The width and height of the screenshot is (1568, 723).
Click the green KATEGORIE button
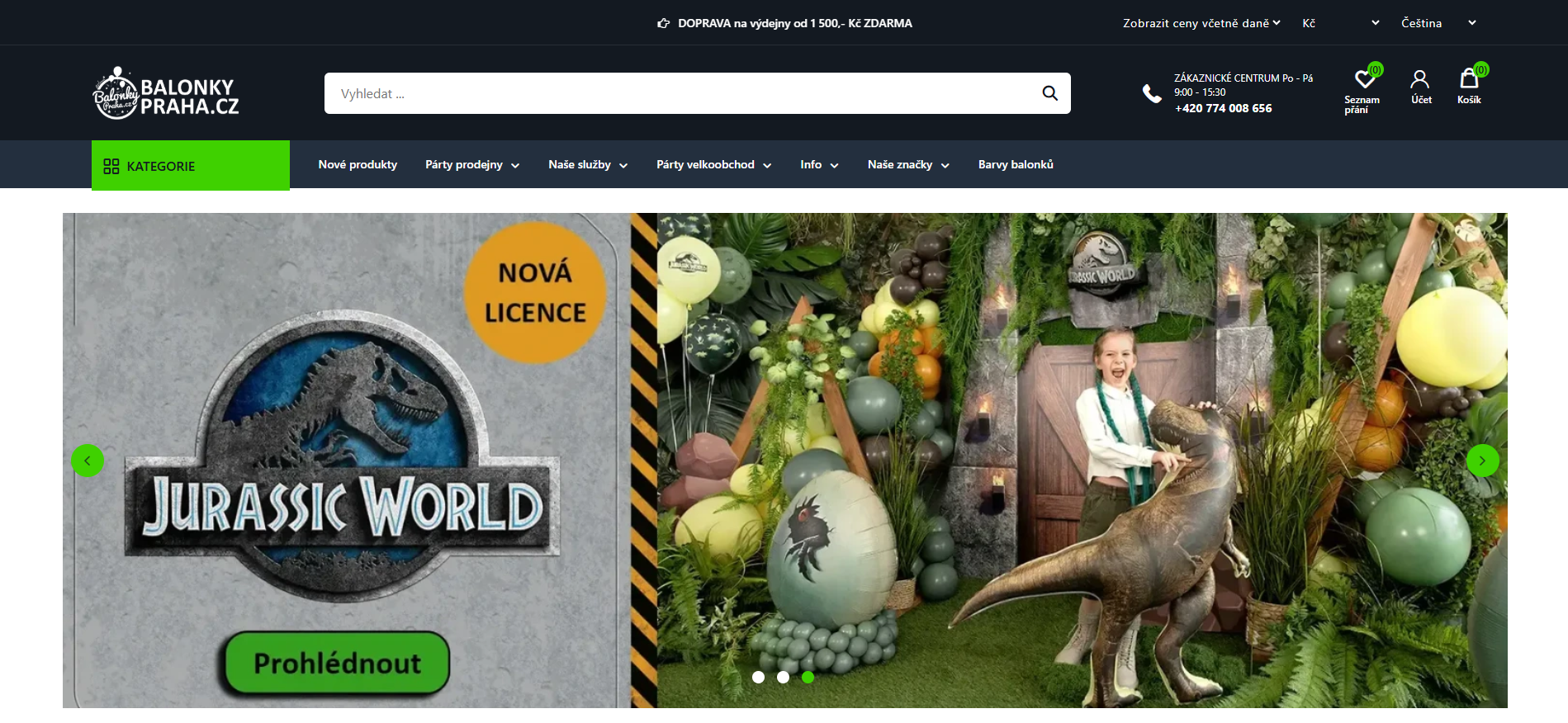click(191, 166)
